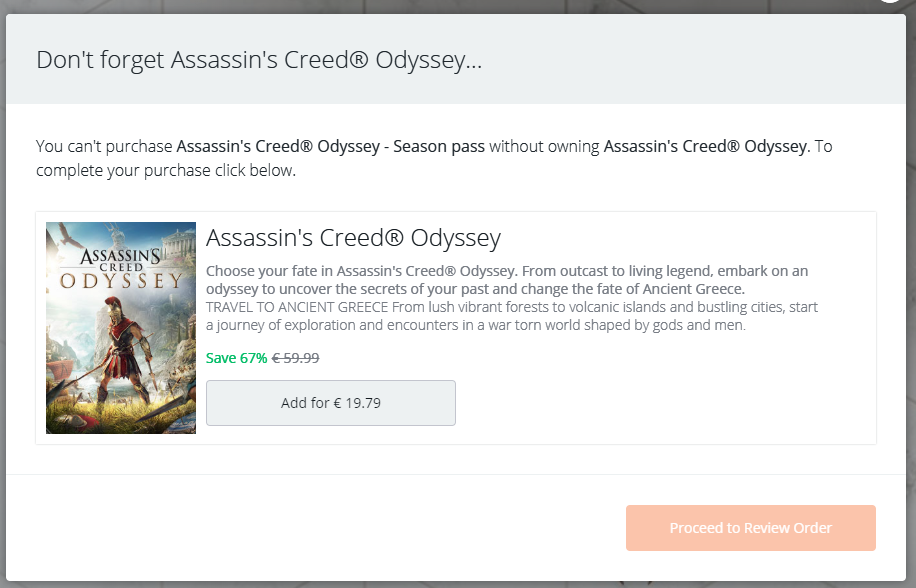Click the Save 67% discount label
This screenshot has width=916, height=588.
click(237, 358)
